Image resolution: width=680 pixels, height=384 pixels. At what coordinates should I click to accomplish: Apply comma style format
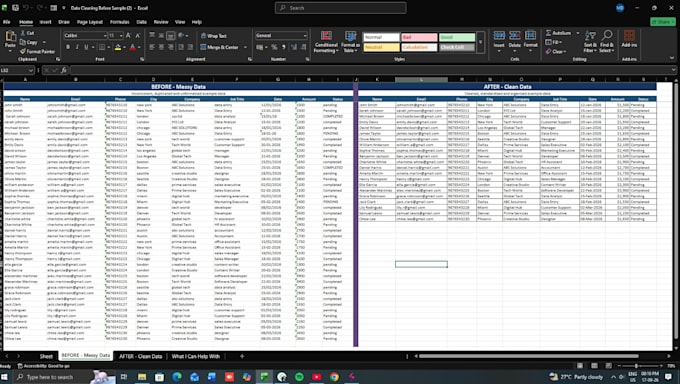tap(284, 47)
